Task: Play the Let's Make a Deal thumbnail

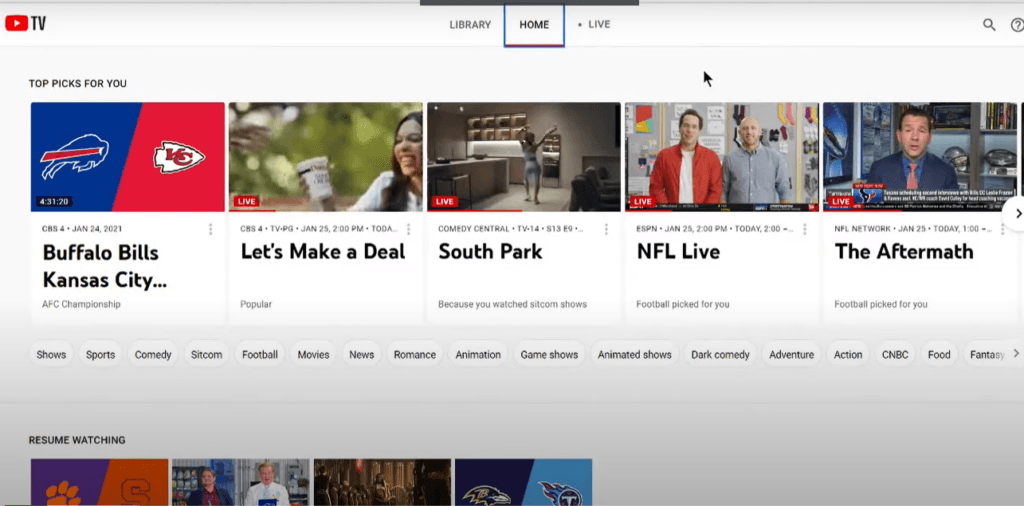Action: [325, 157]
